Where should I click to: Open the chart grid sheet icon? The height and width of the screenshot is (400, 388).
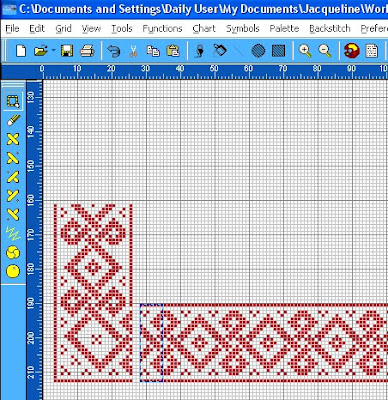pos(372,51)
